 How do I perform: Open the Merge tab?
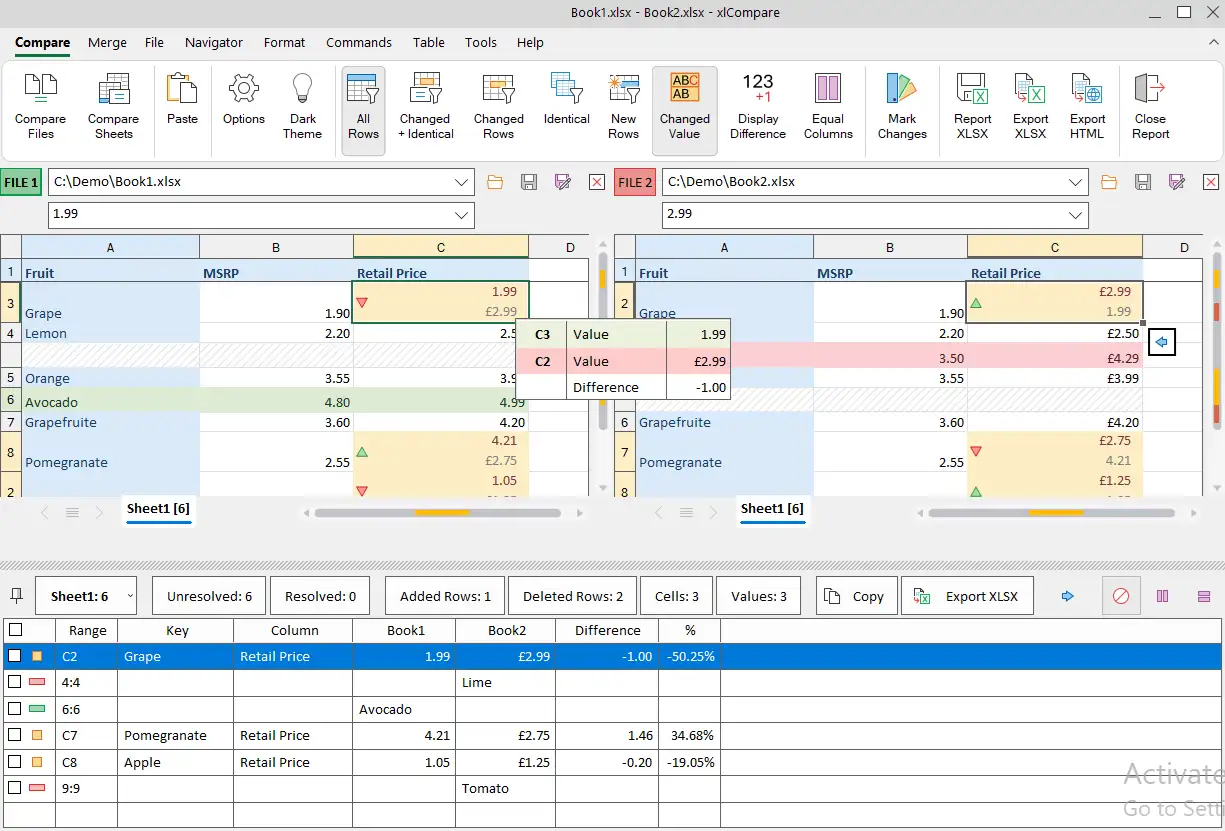tap(107, 43)
